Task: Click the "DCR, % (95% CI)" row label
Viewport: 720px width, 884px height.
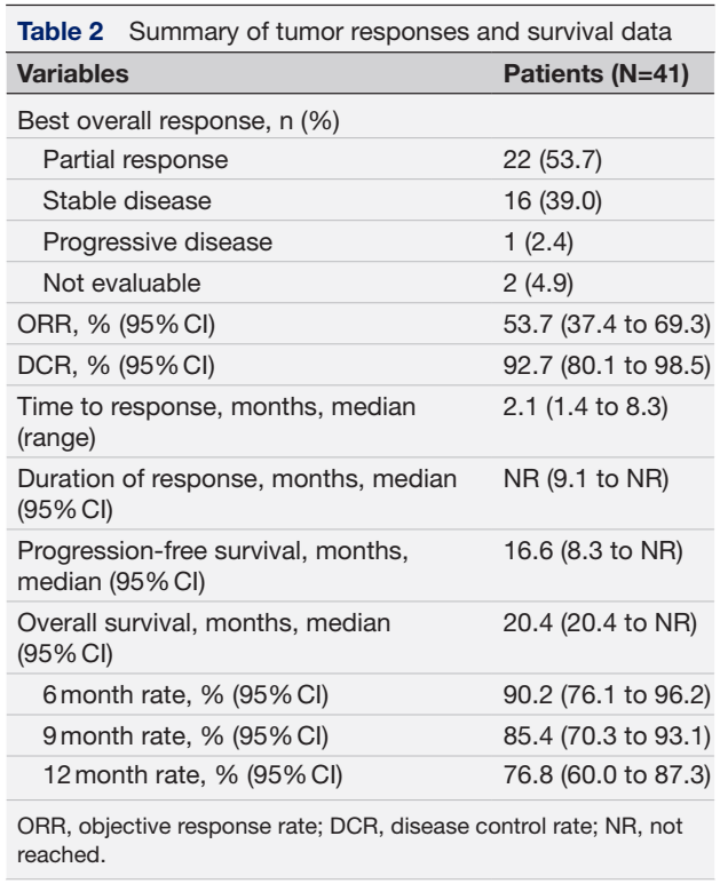Action: 116,366
